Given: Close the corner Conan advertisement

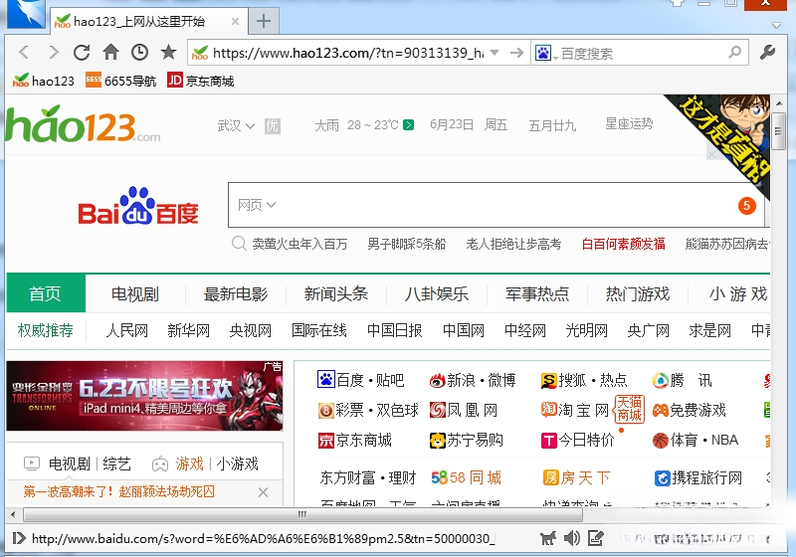Looking at the screenshot, I should pos(712,154).
